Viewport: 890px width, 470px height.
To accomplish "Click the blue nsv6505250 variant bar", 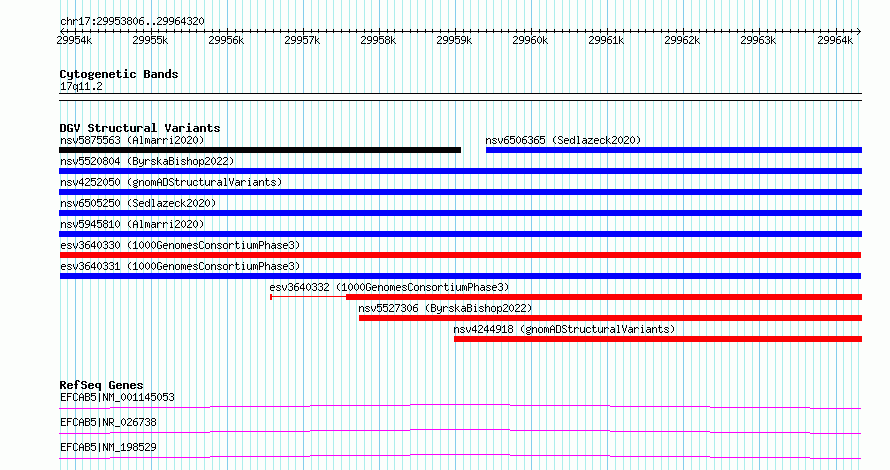I will point(460,213).
